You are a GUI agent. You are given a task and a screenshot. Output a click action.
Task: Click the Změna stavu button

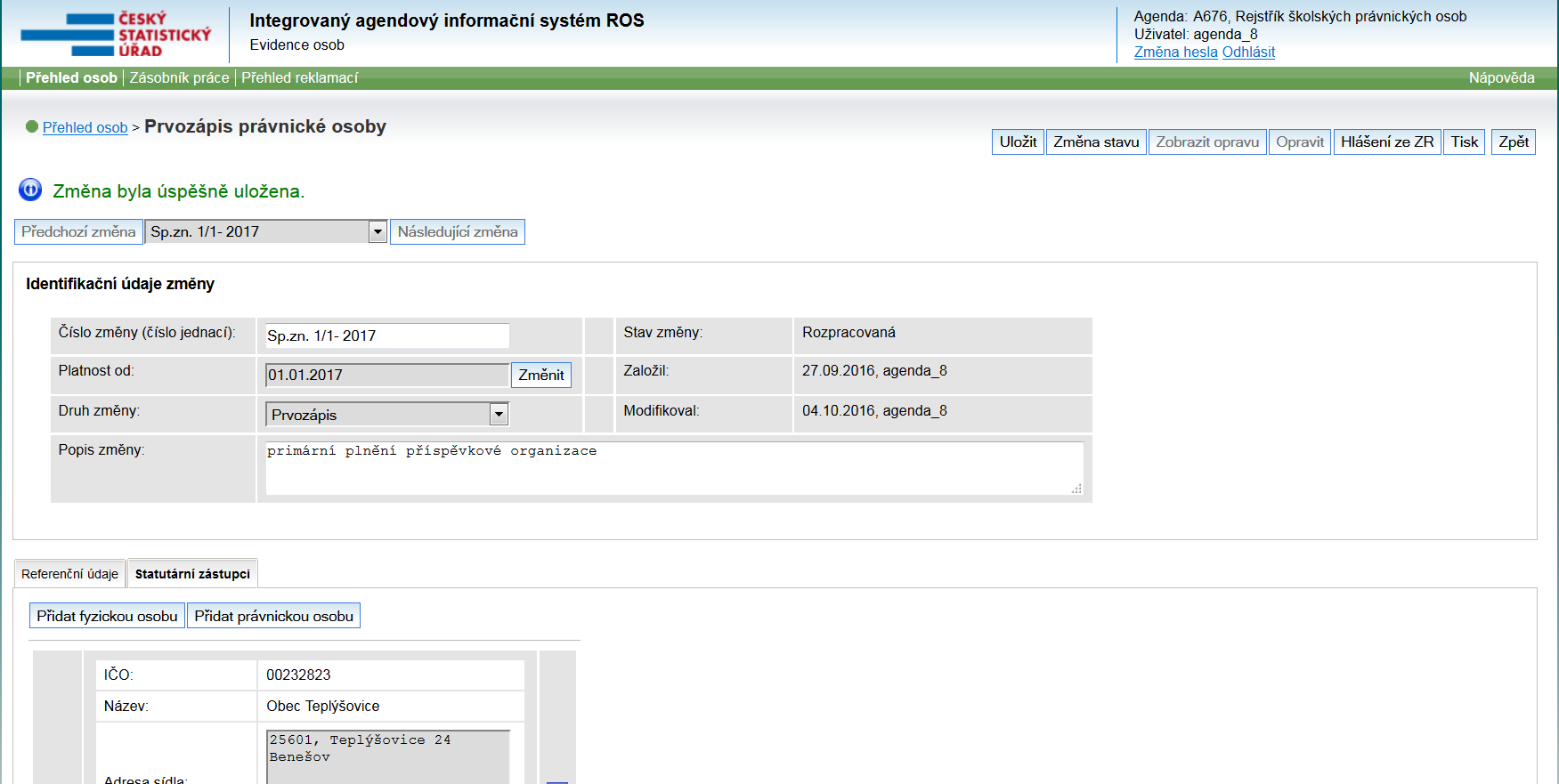click(x=1096, y=142)
